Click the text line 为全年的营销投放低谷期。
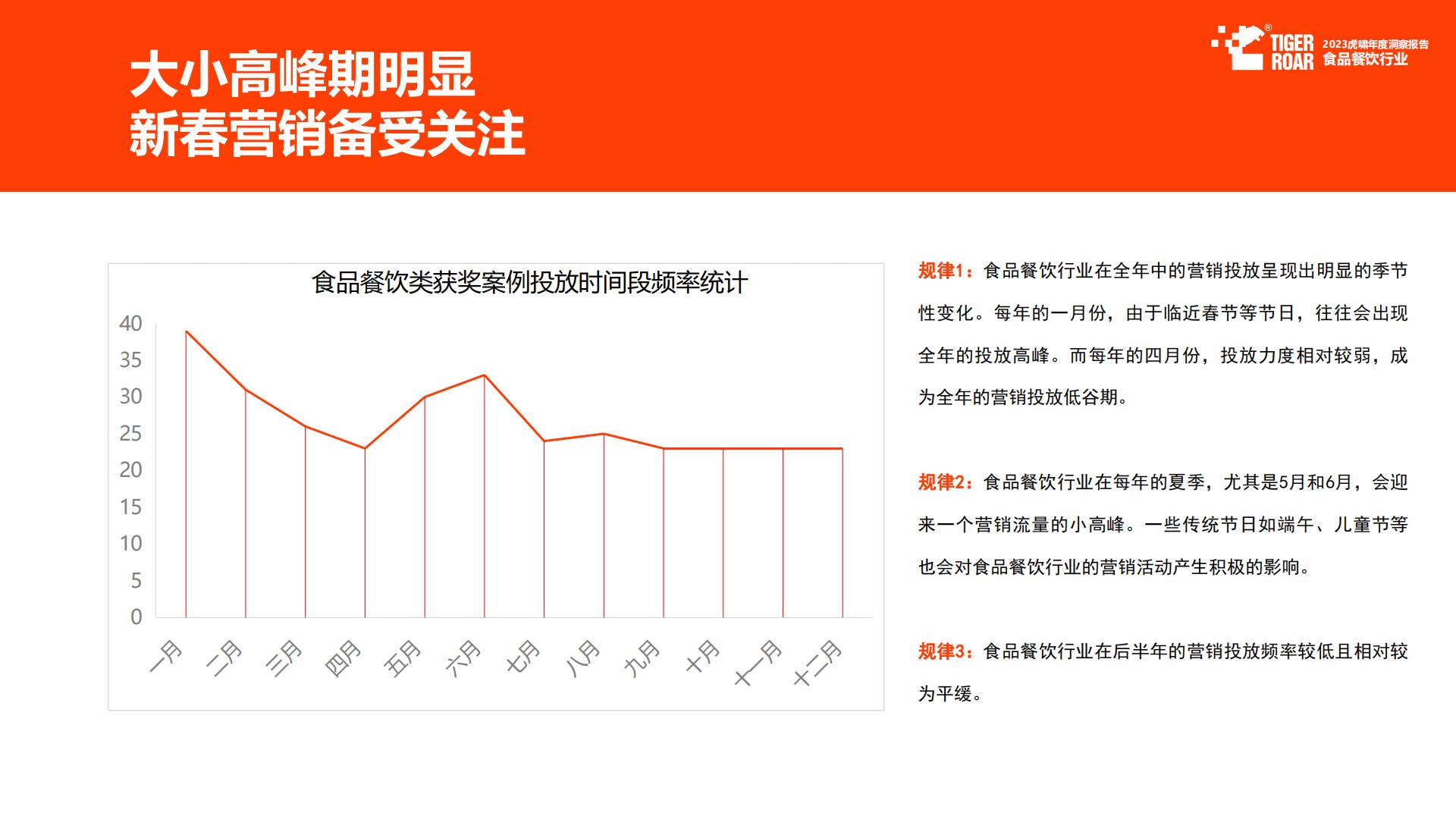 click(x=1023, y=397)
